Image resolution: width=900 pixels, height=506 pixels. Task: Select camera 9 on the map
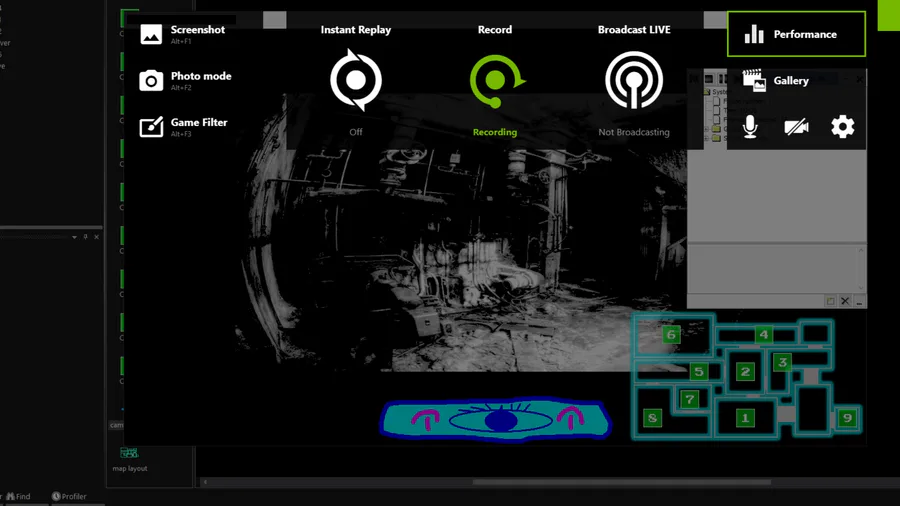(847, 418)
